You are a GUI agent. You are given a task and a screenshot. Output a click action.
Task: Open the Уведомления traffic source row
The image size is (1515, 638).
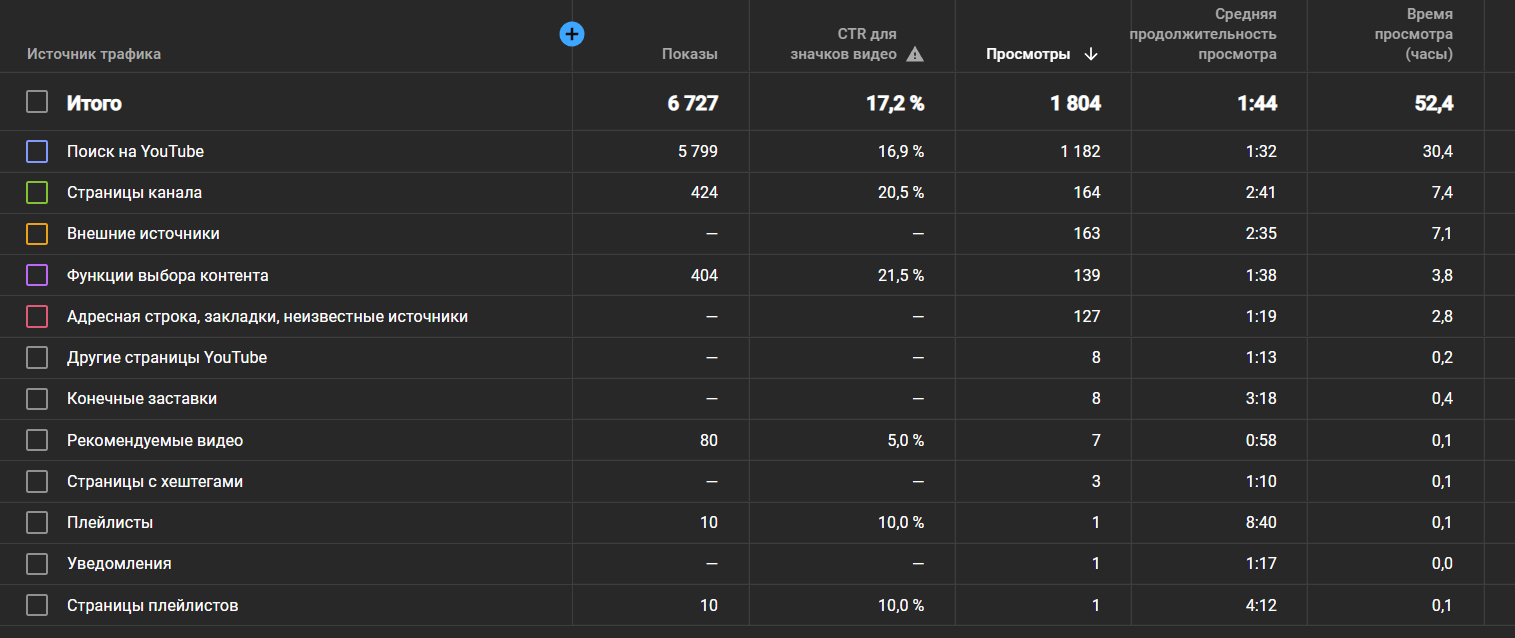click(119, 564)
